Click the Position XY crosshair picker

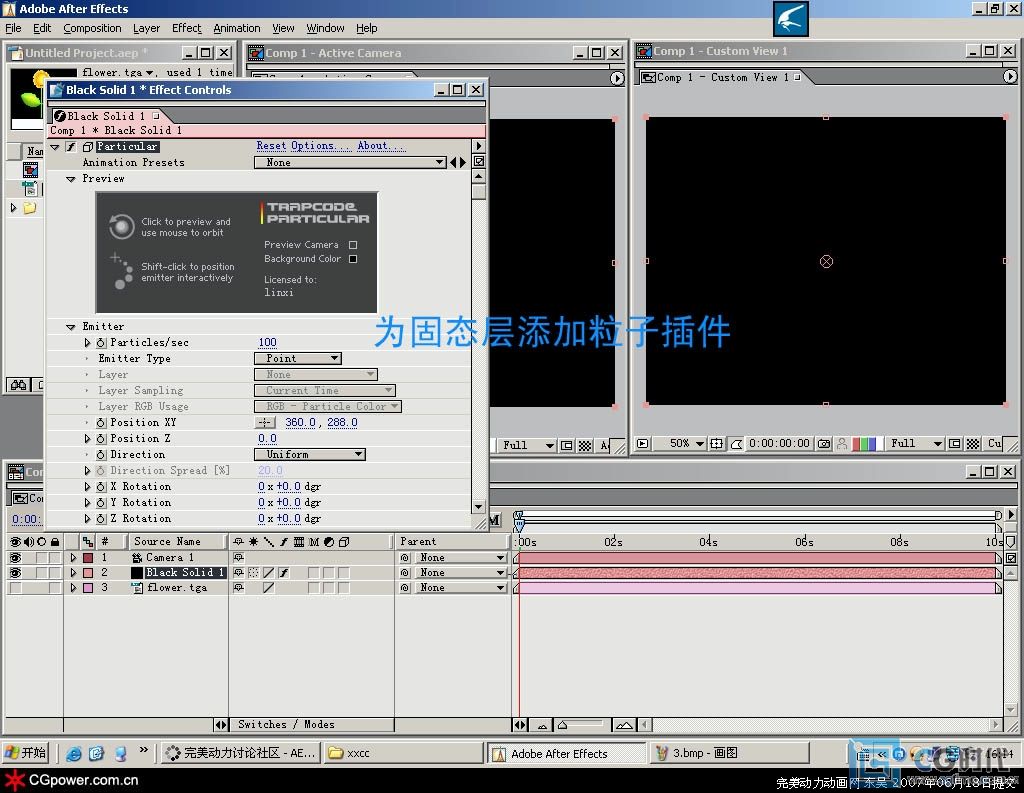(266, 423)
